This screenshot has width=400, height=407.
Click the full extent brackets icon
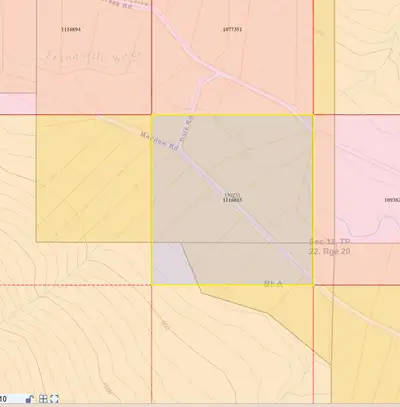click(54, 399)
